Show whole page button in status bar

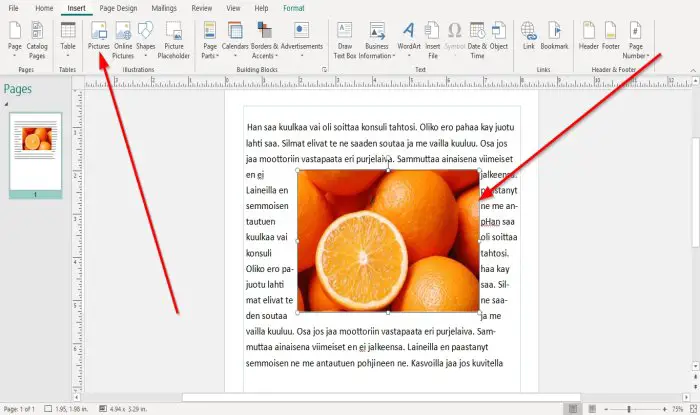pos(693,409)
